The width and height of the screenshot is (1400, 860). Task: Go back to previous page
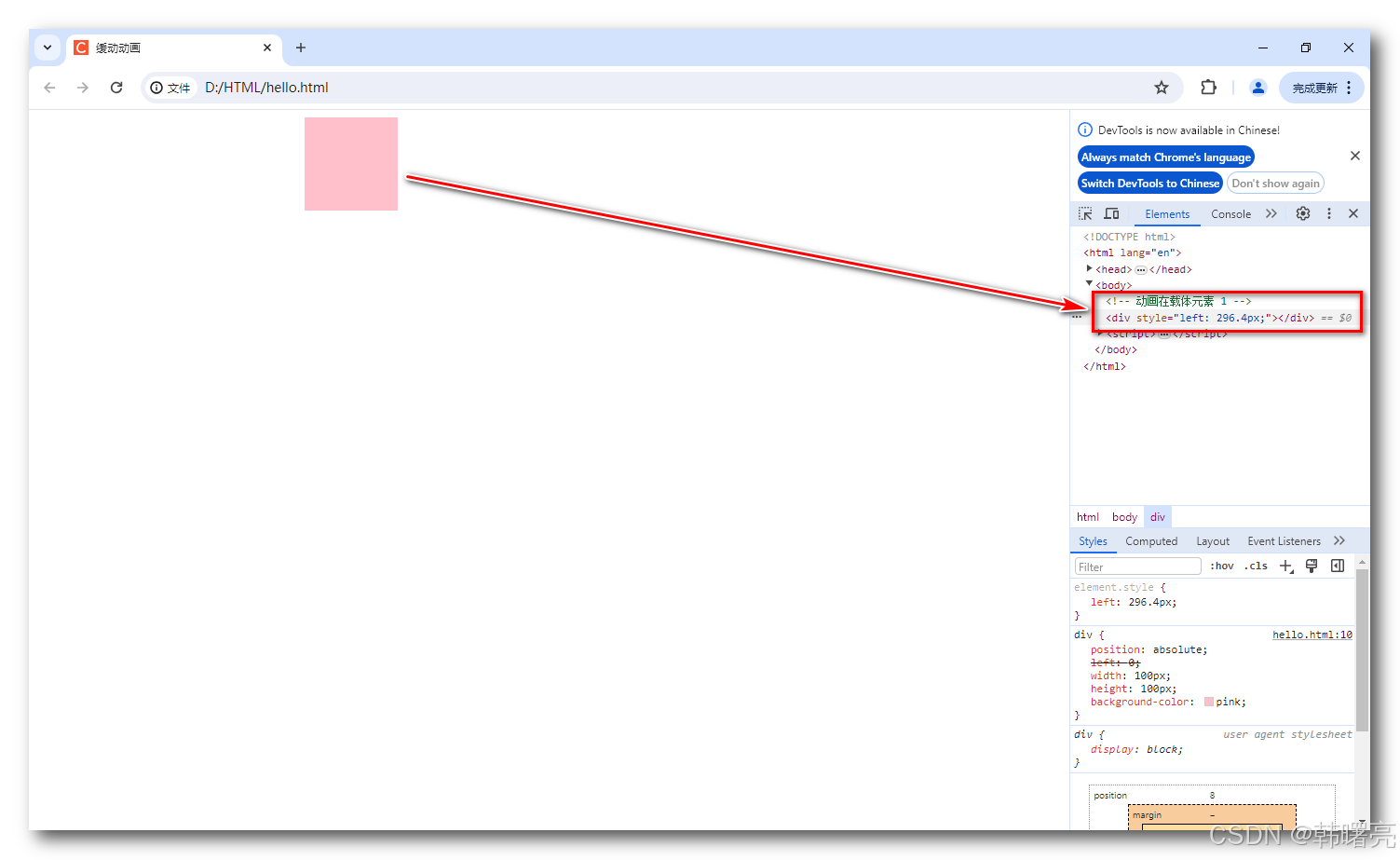pos(49,88)
